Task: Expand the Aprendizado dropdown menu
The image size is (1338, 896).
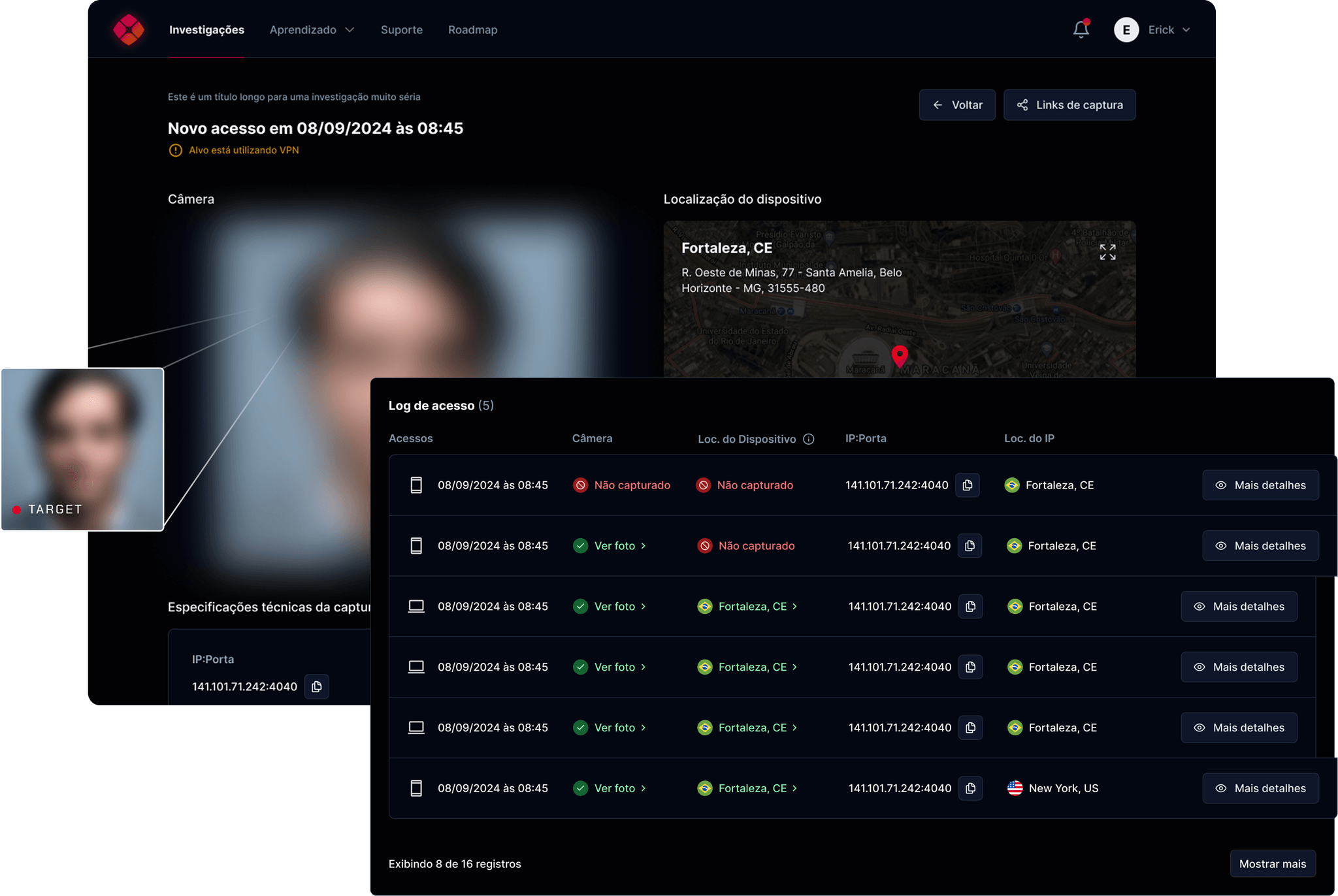Action: (x=312, y=30)
